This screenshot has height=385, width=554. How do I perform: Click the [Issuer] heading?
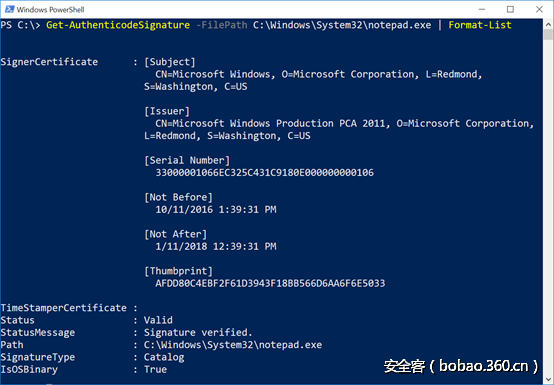click(x=167, y=111)
